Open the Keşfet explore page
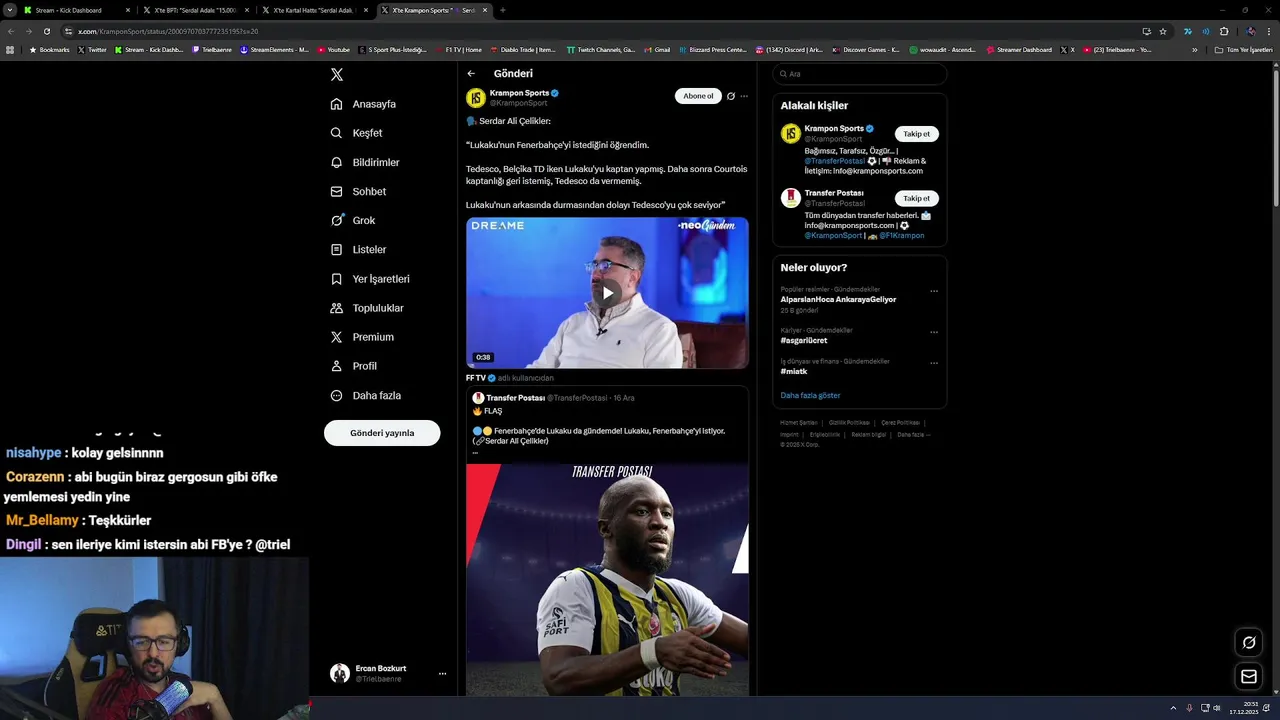1280x720 pixels. [x=357, y=133]
